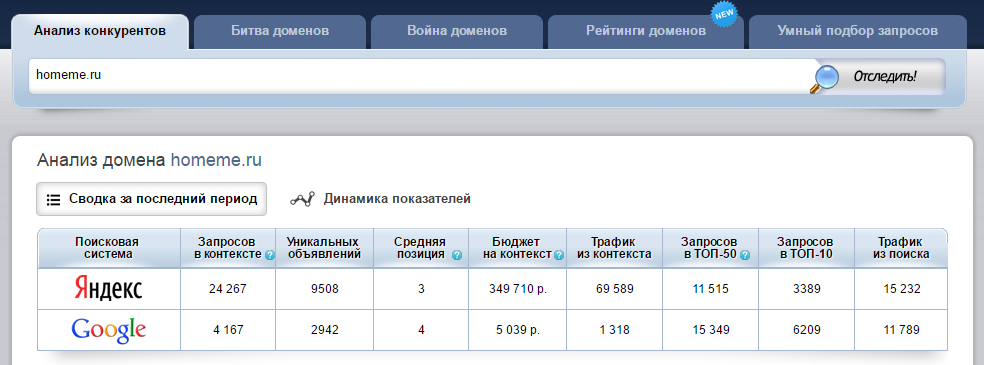Click Yandex TOP-10 value 3389
Screen dimensions: 984x365
tap(806, 289)
